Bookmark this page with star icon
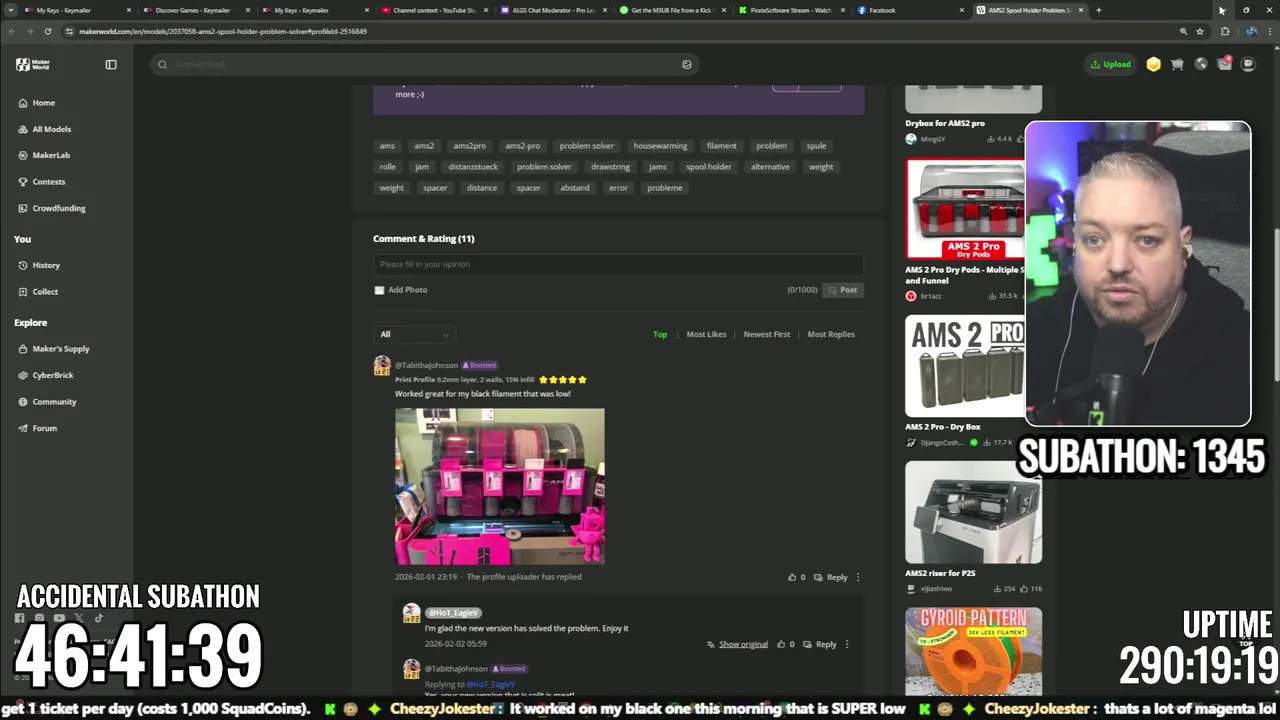This screenshot has height=720, width=1280. tap(1200, 31)
